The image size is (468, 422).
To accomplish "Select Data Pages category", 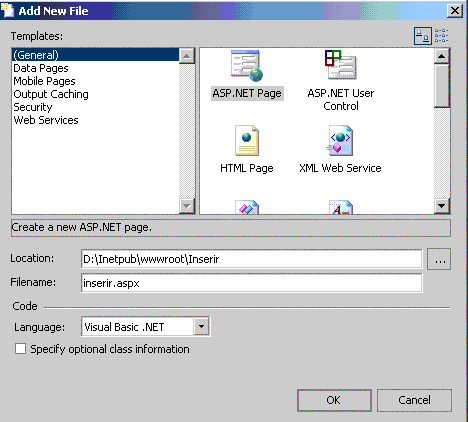I will 41,68.
